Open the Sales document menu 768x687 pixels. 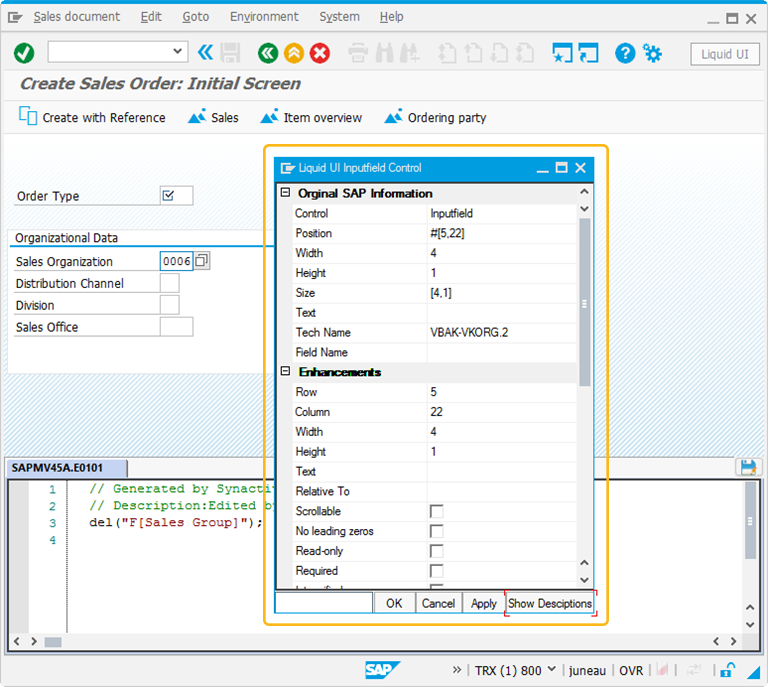pos(76,17)
